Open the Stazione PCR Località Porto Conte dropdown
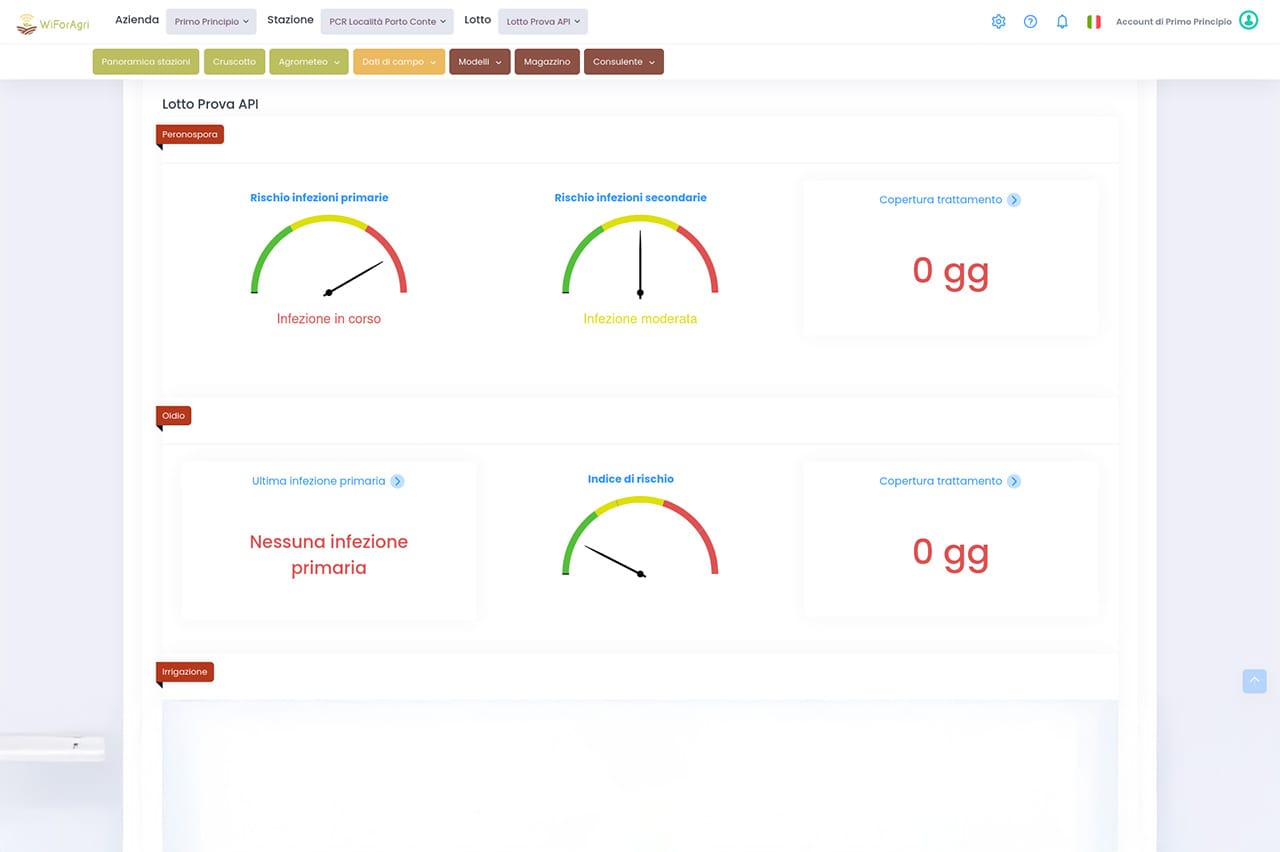 click(387, 21)
